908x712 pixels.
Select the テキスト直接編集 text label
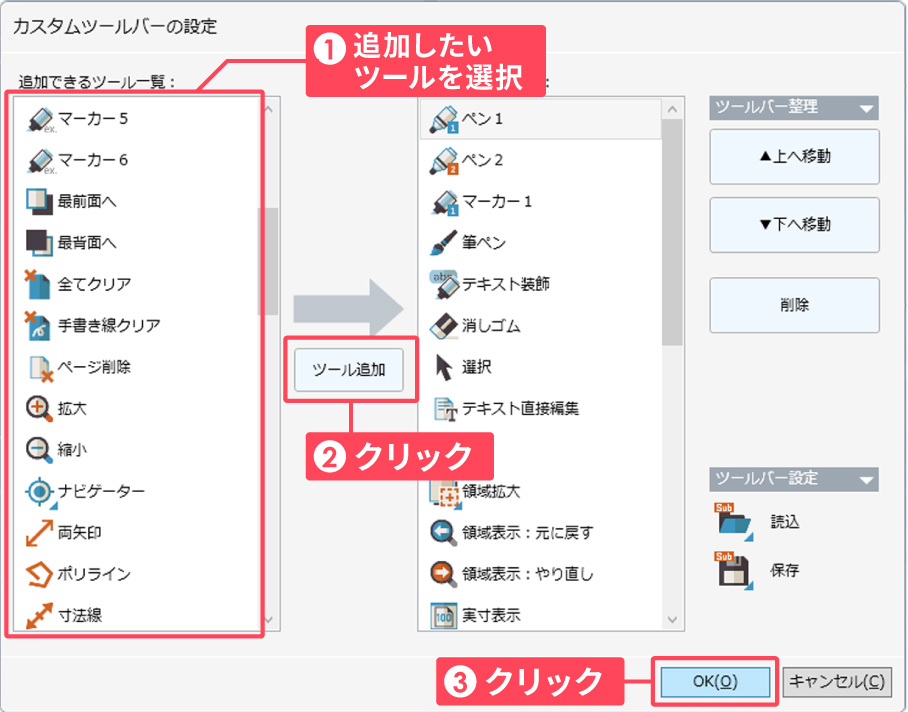tap(520, 409)
